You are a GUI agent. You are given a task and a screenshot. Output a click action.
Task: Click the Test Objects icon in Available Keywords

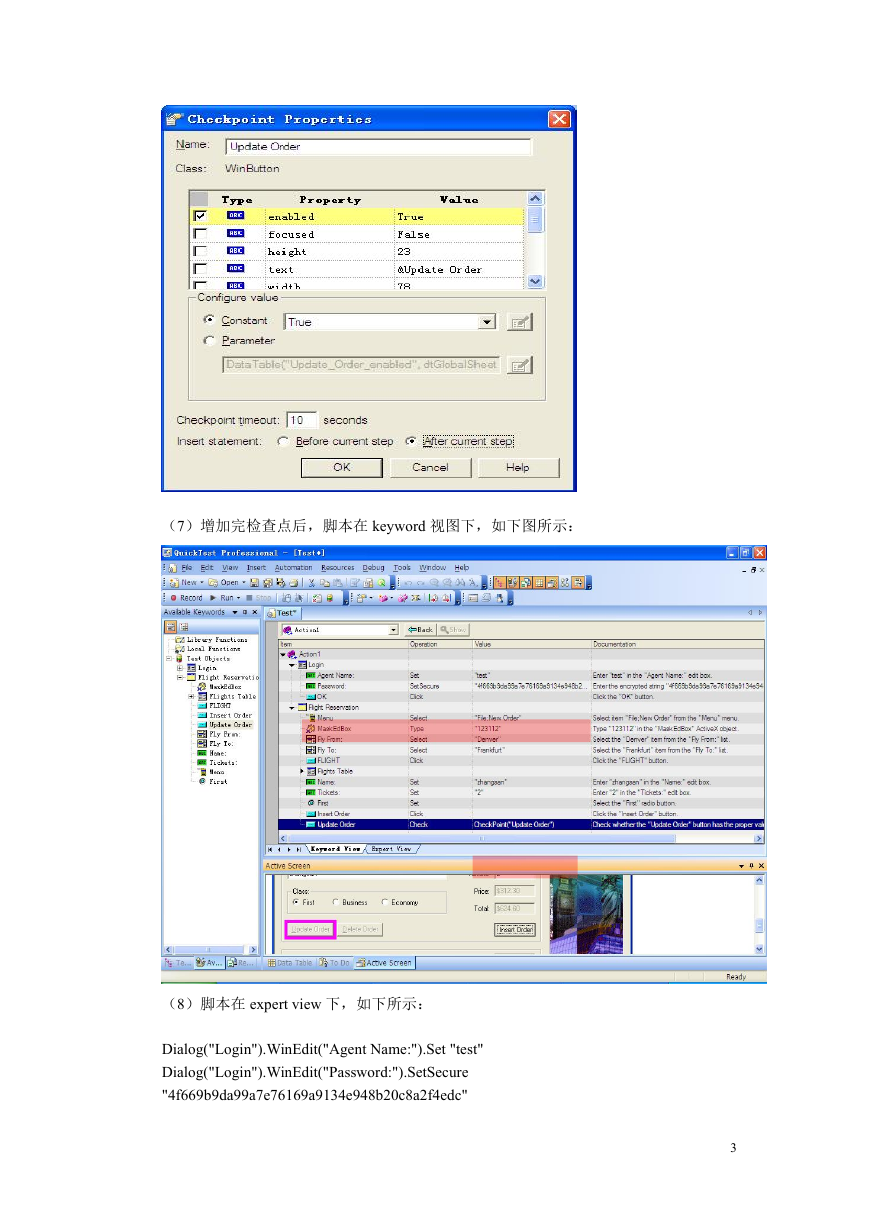click(x=180, y=659)
